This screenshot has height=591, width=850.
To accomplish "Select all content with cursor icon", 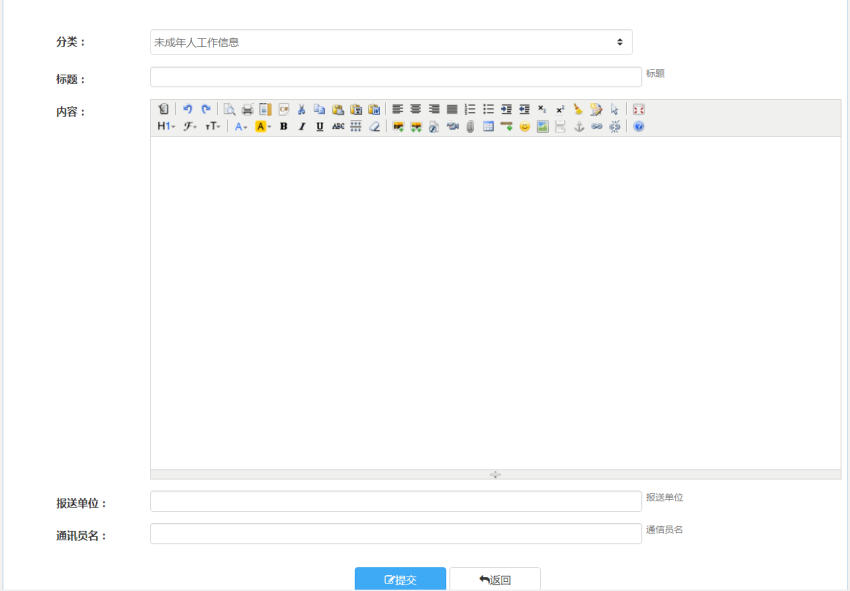I will (x=614, y=109).
